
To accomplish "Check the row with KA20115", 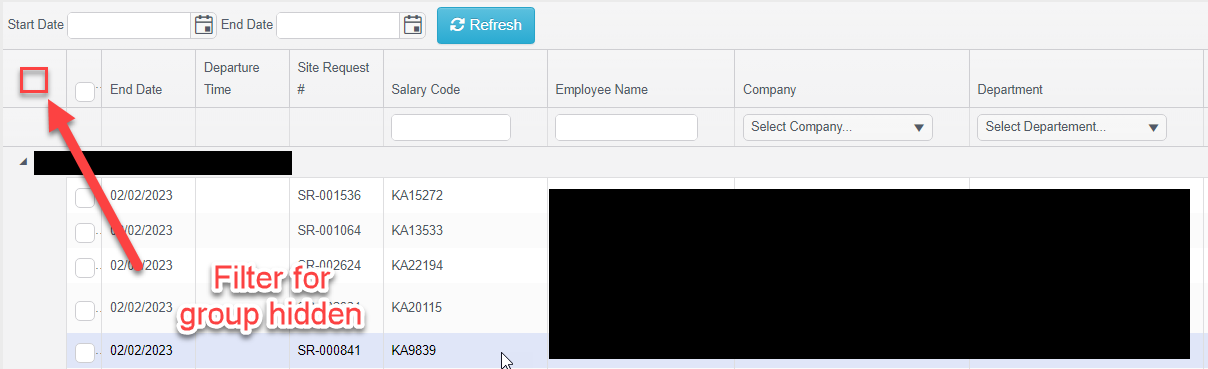I will (85, 310).
